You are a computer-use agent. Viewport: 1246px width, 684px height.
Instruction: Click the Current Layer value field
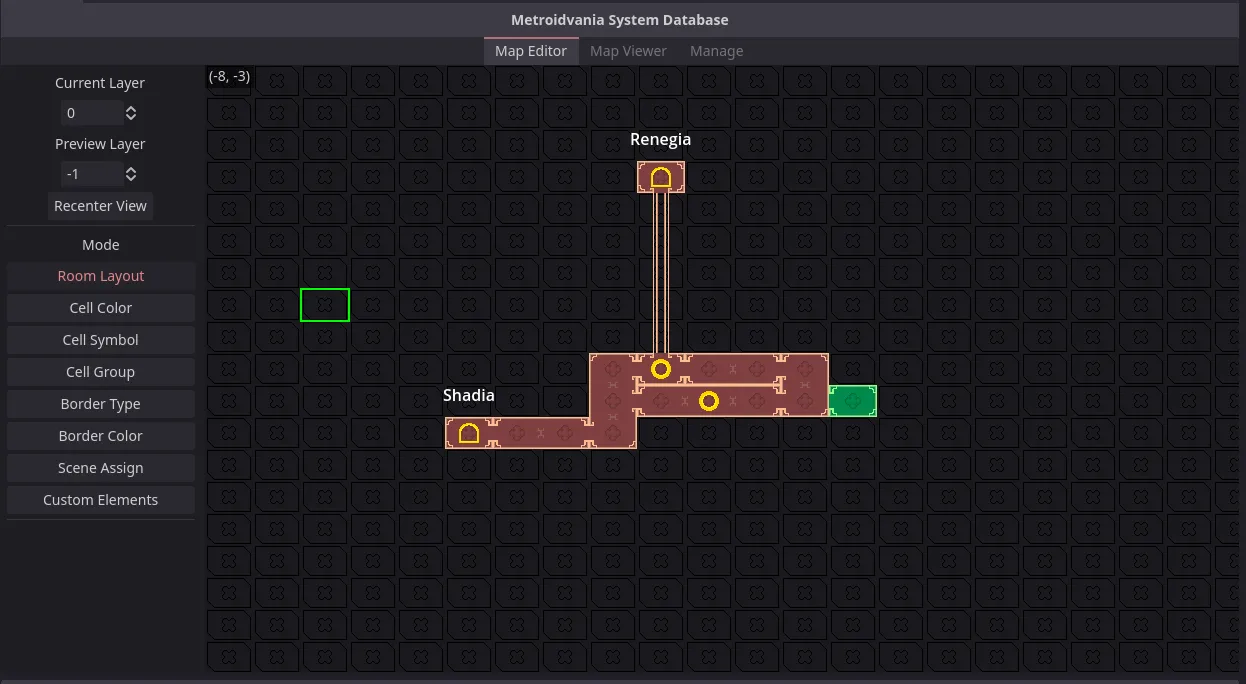[90, 113]
